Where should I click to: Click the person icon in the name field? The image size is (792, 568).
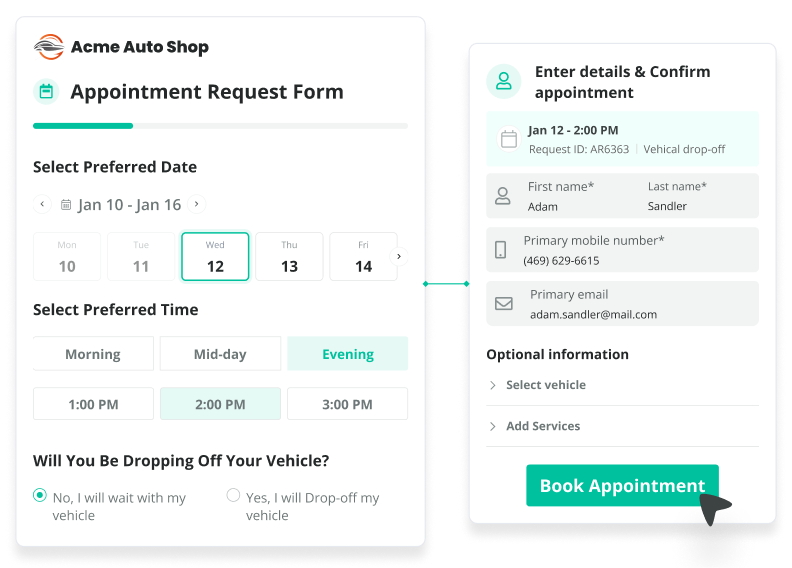(x=503, y=196)
